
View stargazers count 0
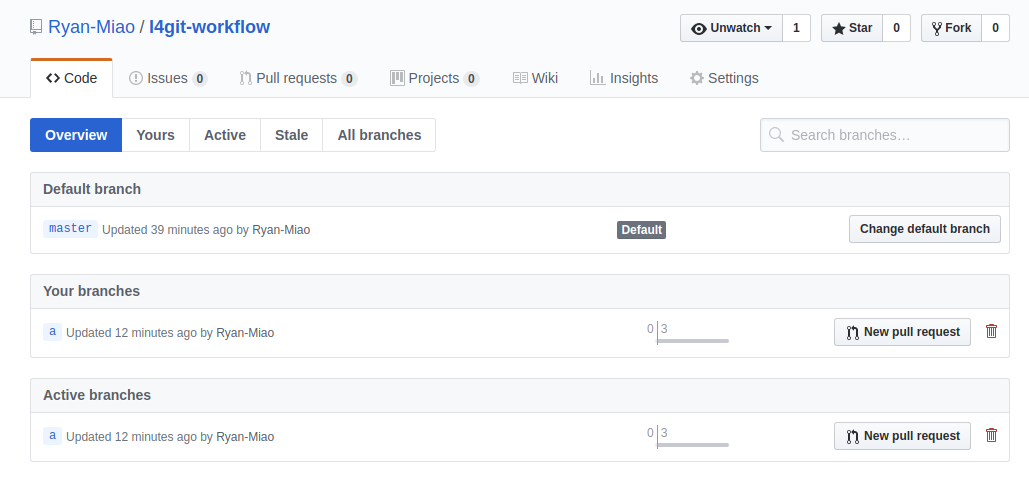tap(896, 28)
